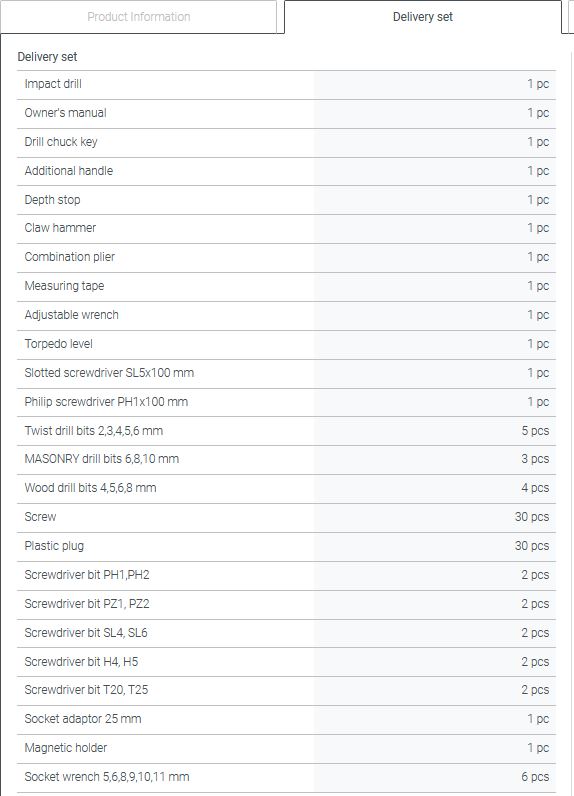Select the Delivery set tab

coord(423,17)
